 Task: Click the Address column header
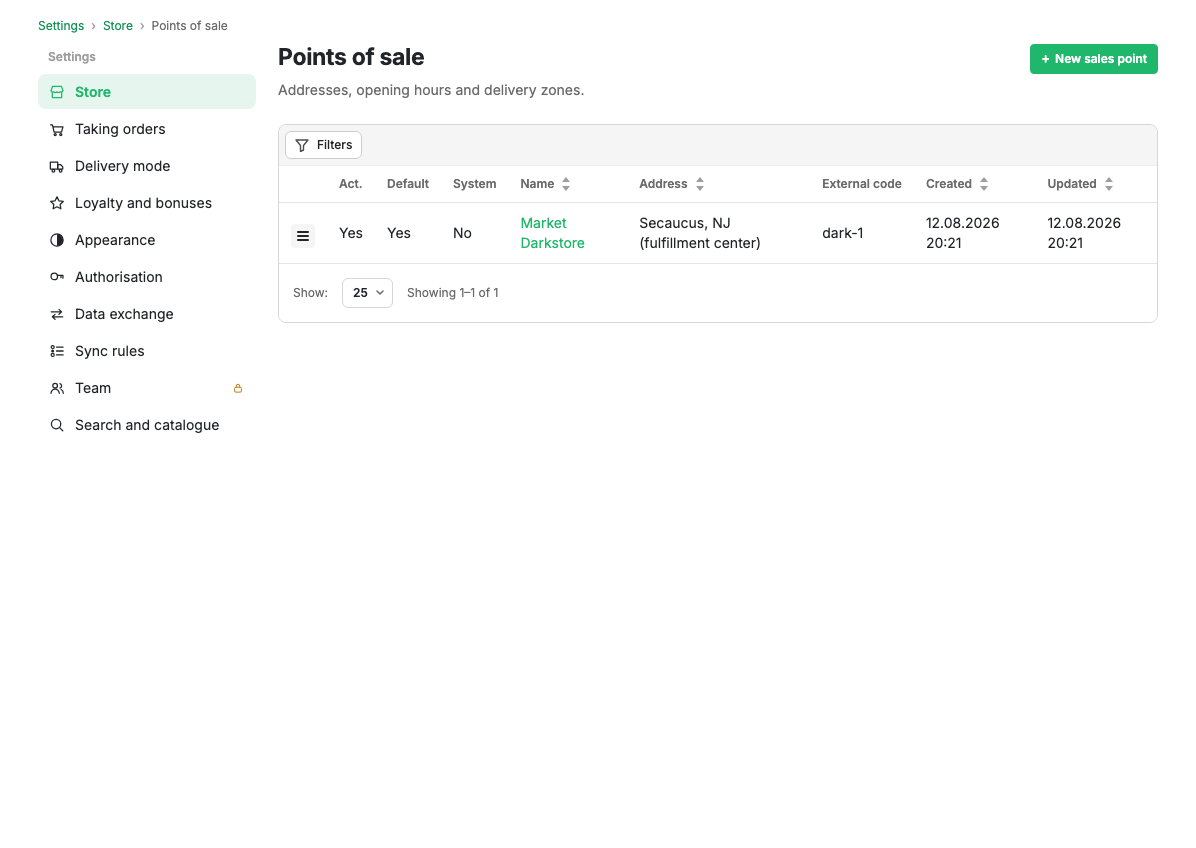tap(663, 184)
